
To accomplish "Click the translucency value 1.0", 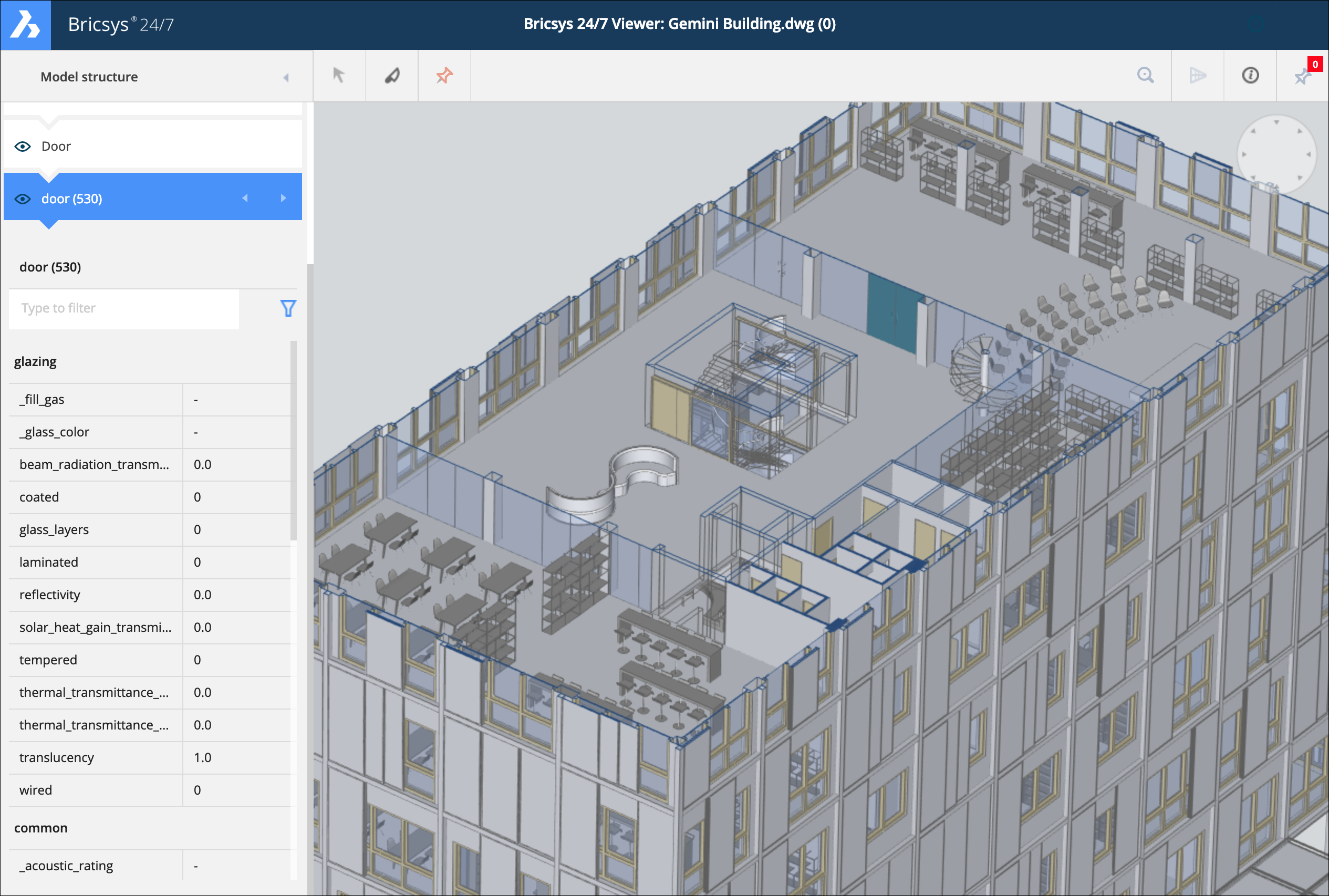I will coord(202,758).
